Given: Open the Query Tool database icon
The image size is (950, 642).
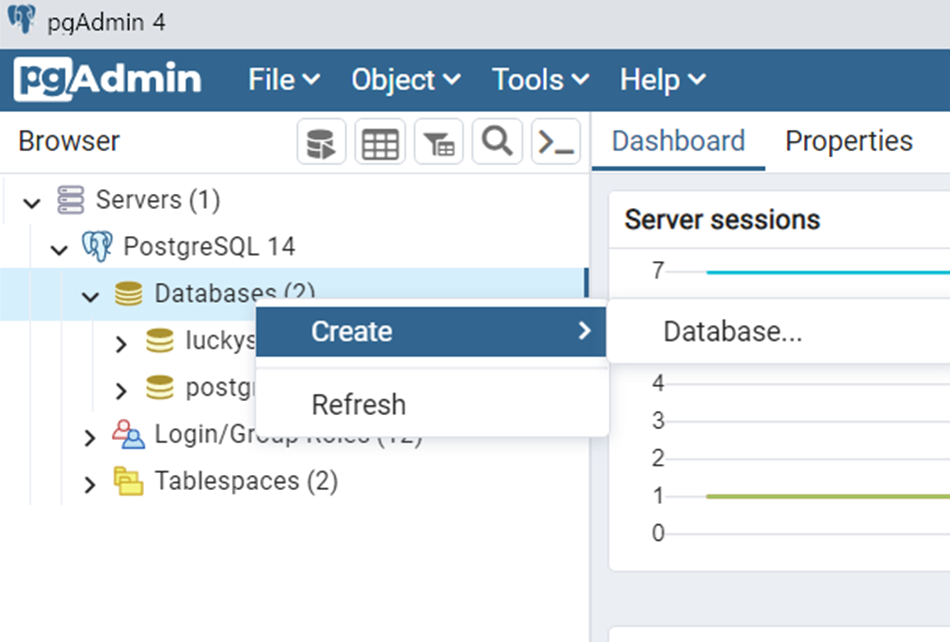Looking at the screenshot, I should click(x=320, y=141).
